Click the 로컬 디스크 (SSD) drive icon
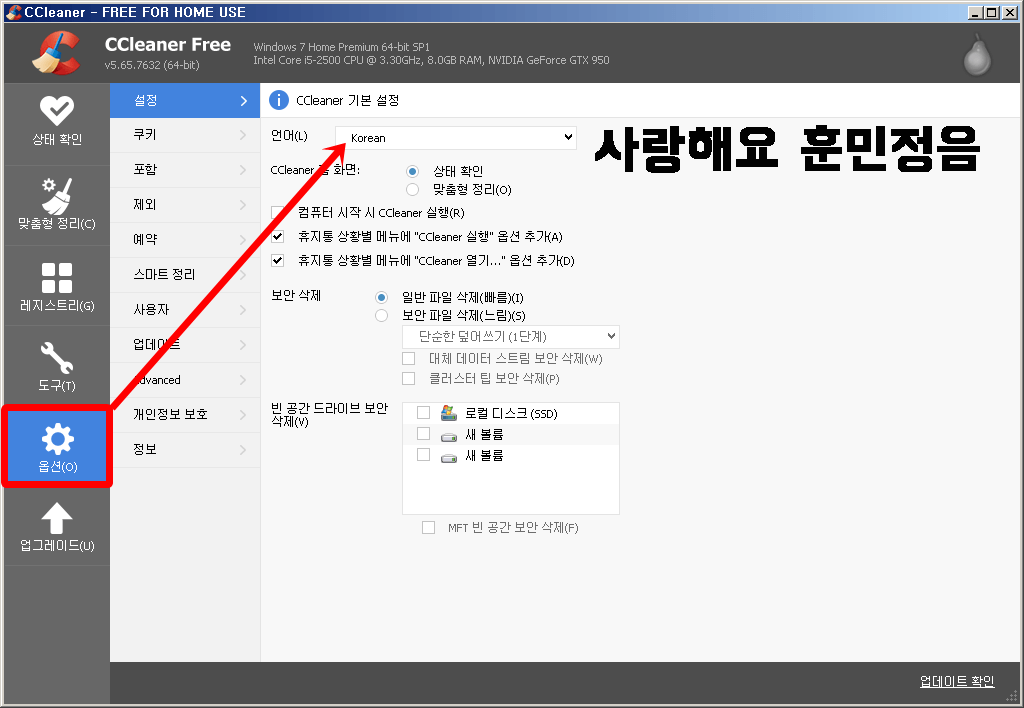 click(x=449, y=413)
